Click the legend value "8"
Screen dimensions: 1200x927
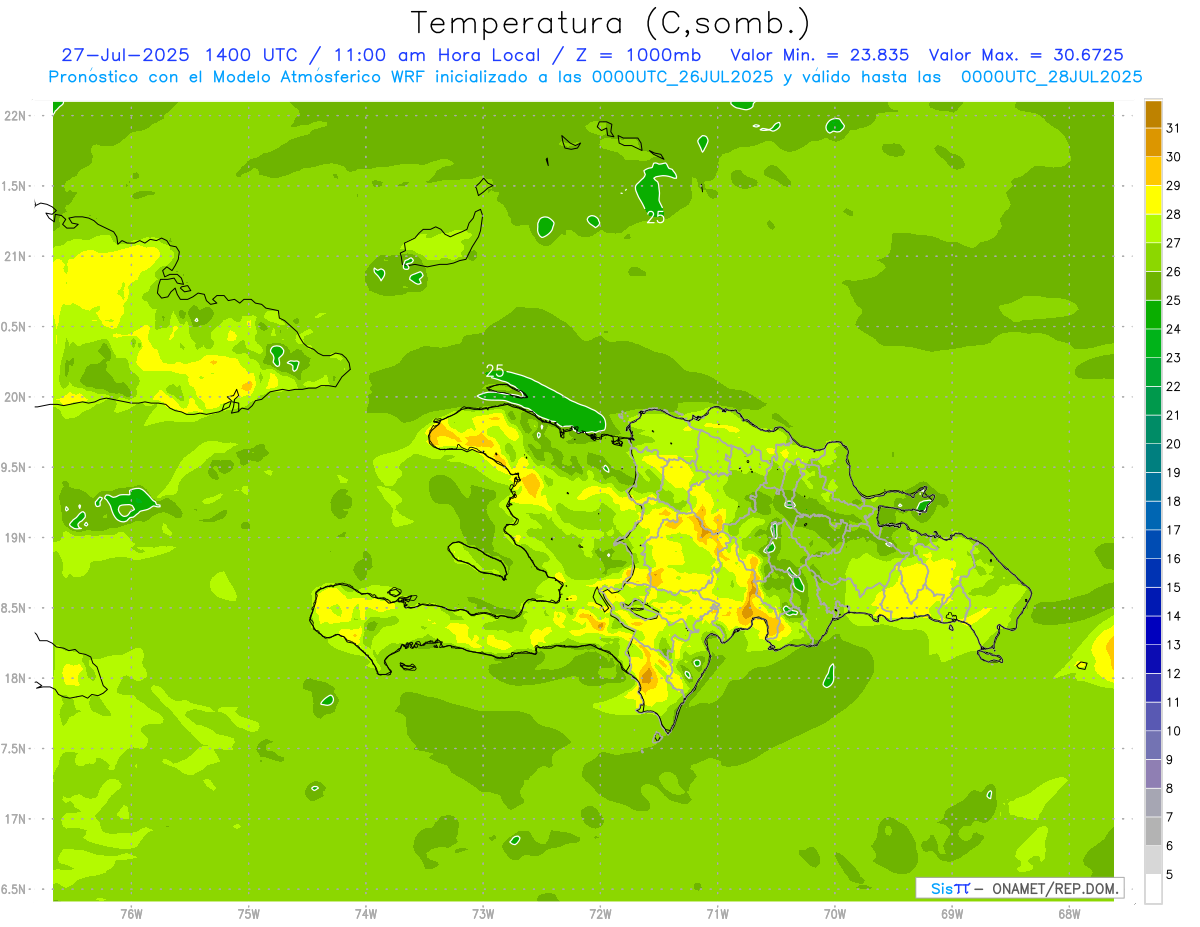coord(1170,788)
